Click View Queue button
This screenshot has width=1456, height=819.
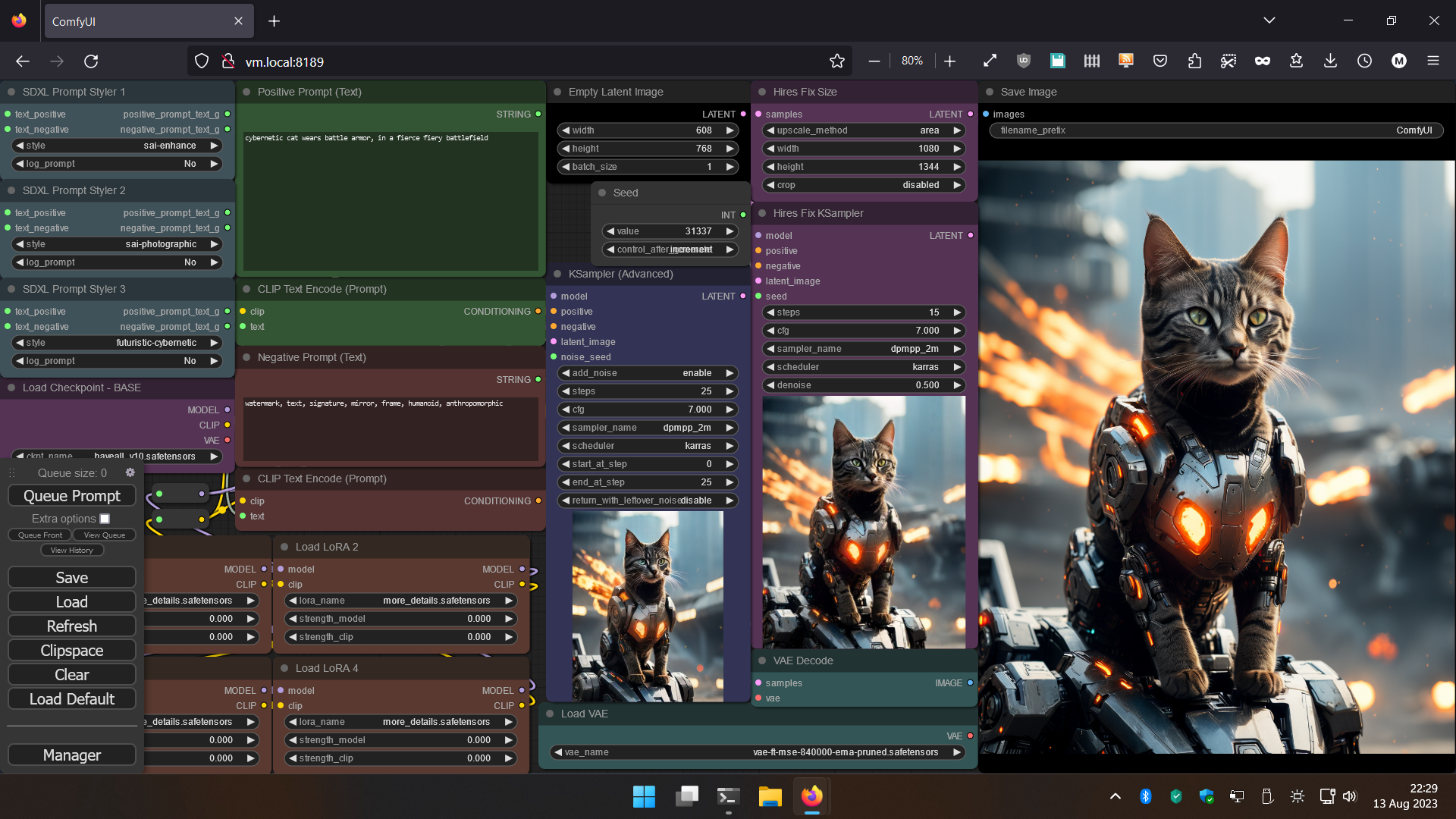click(x=104, y=534)
